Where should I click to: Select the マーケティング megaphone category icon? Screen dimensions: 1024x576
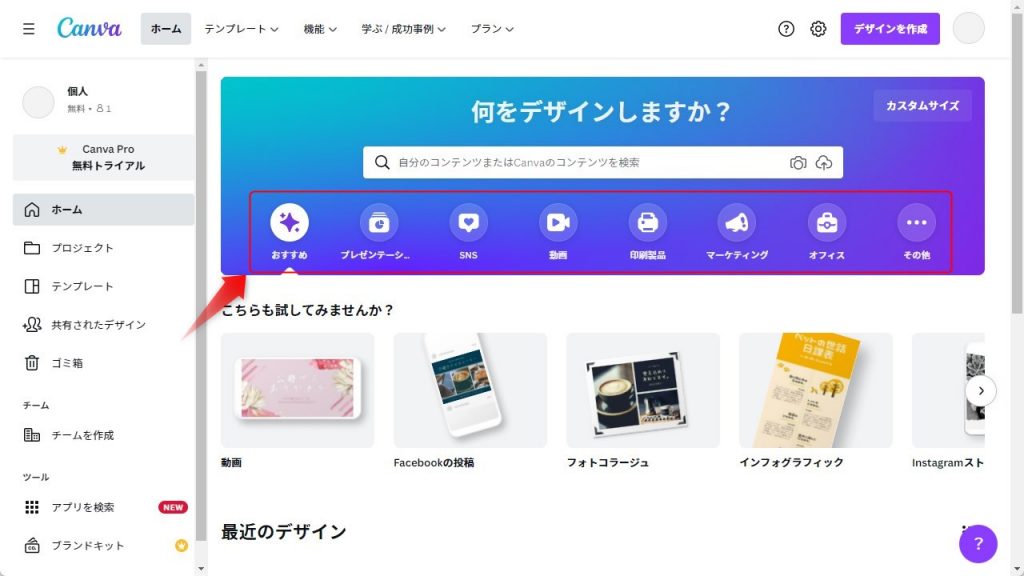click(x=737, y=223)
